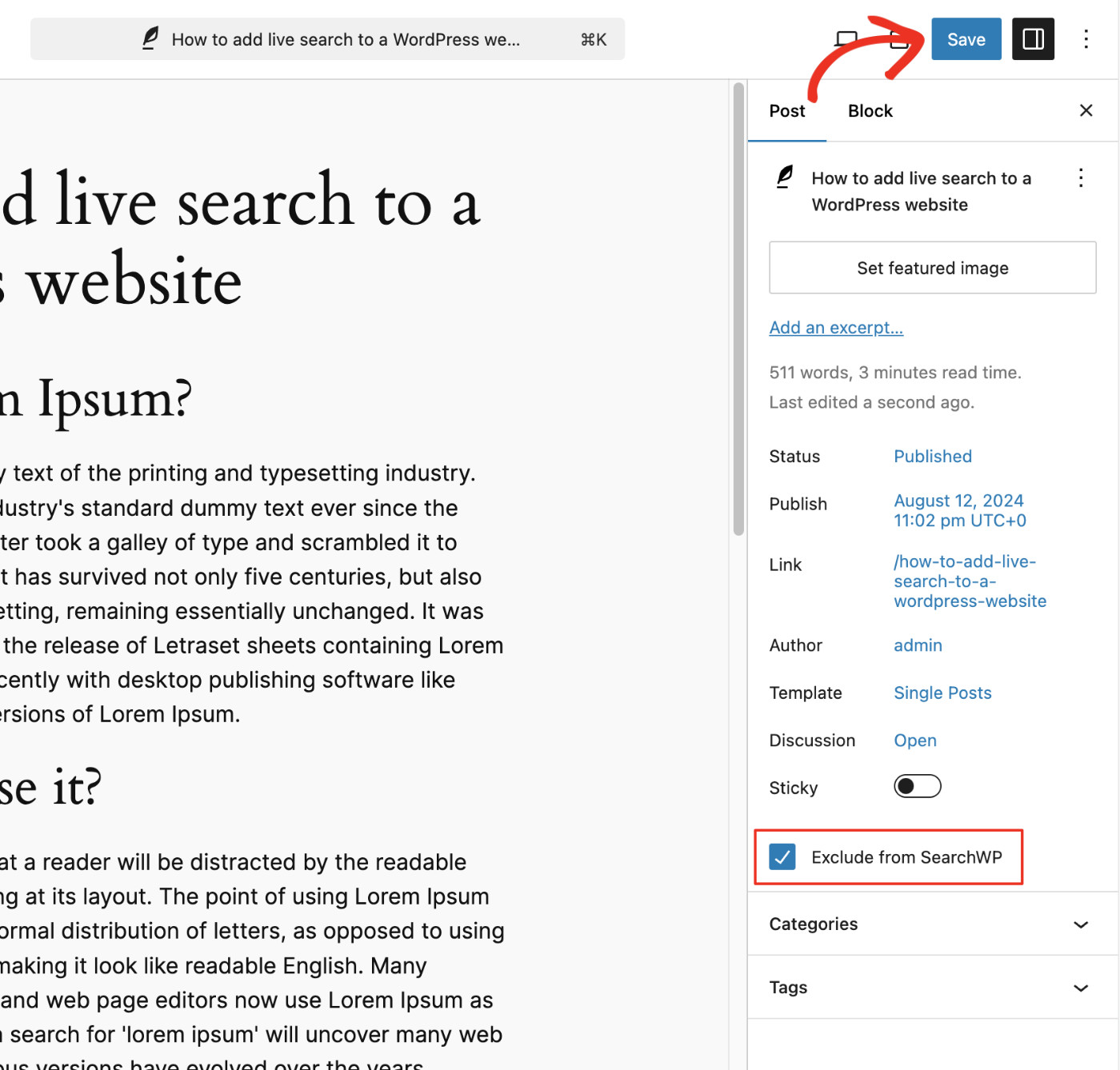
Task: Toggle the Settings sidebar panel icon
Action: pos(1033,38)
